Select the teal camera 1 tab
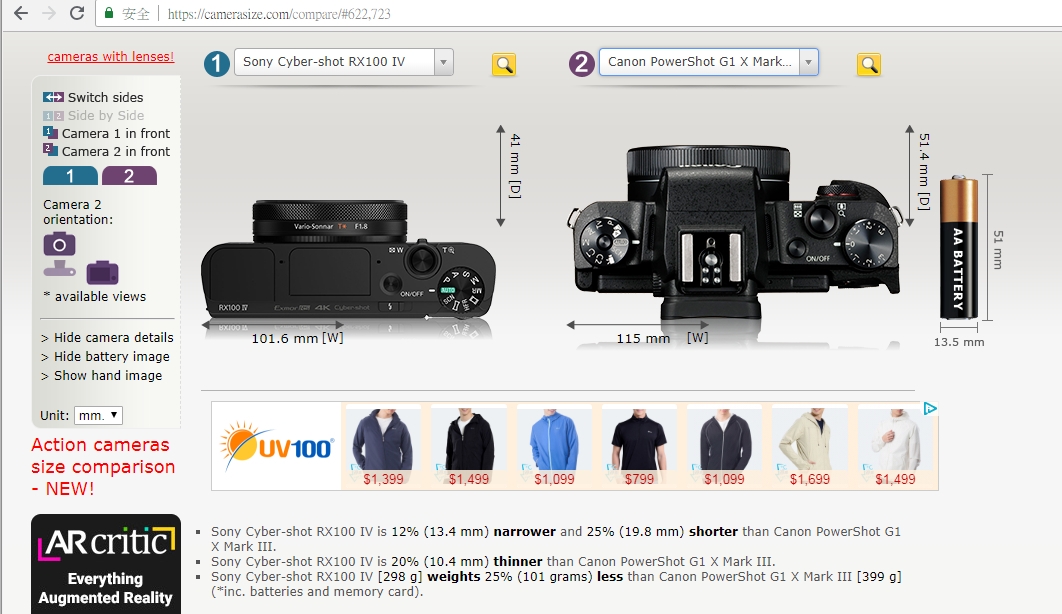1062x614 pixels. [x=70, y=176]
